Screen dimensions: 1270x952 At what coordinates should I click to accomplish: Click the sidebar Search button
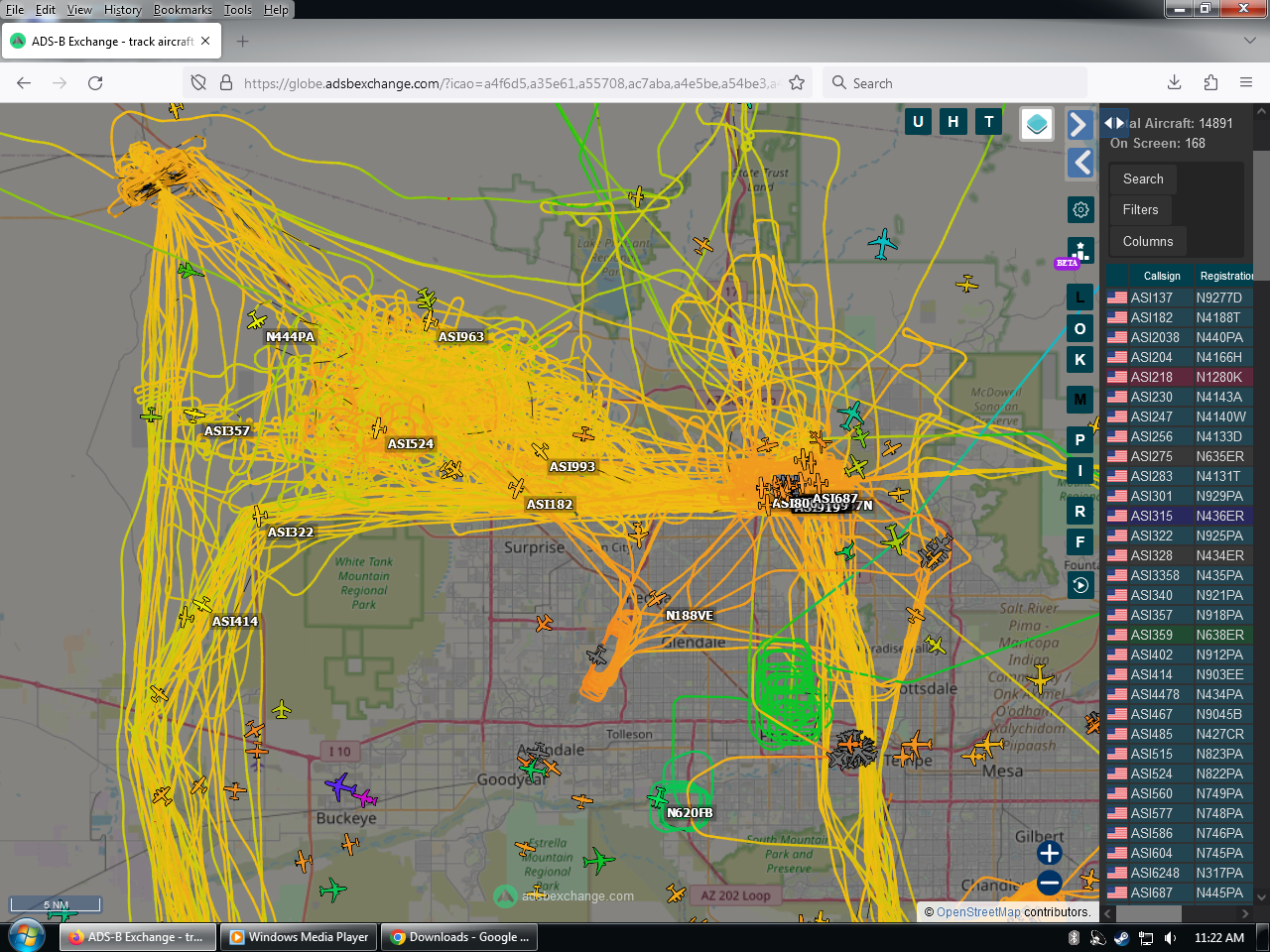[x=1143, y=178]
